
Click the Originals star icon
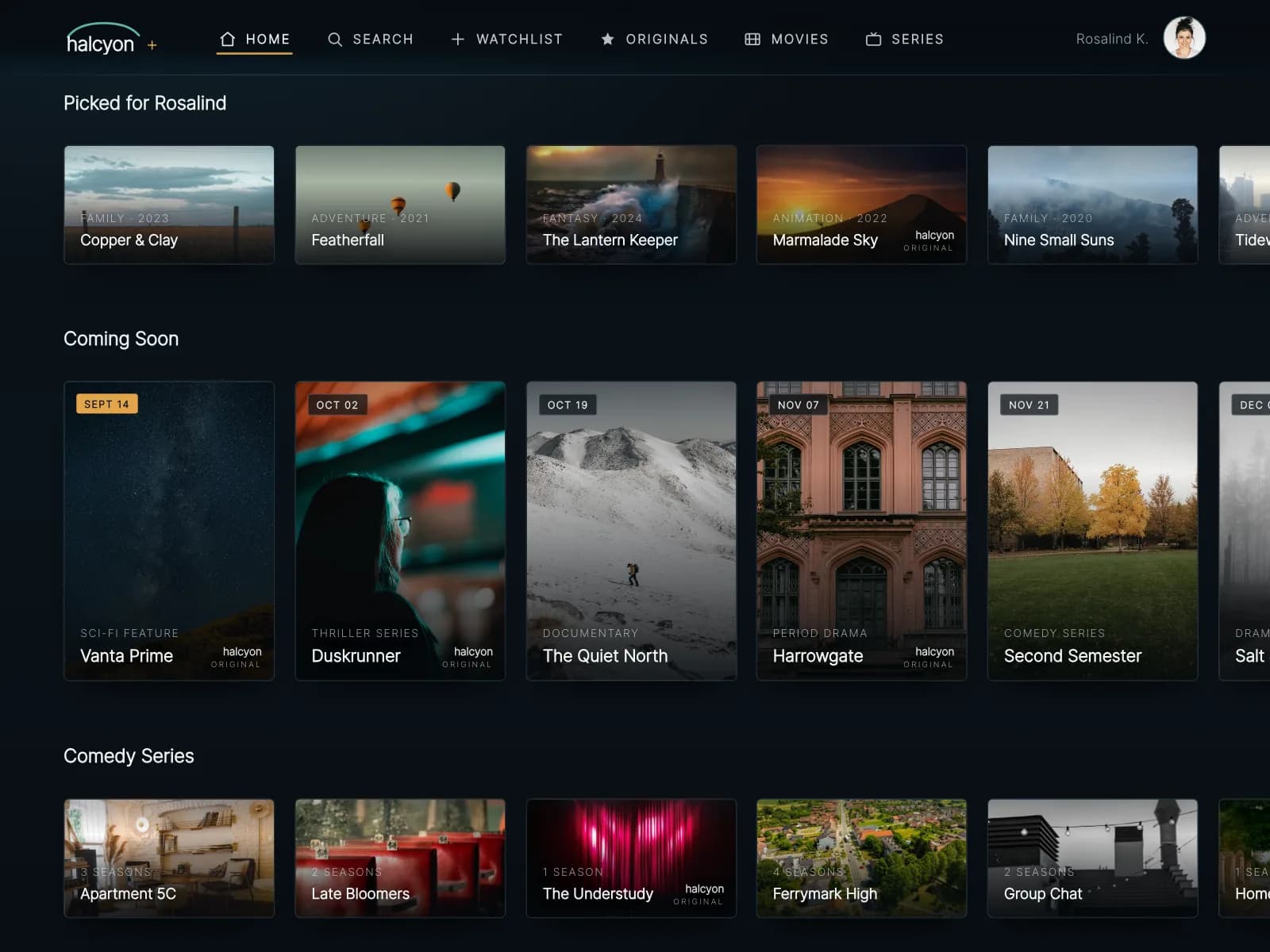tap(607, 39)
